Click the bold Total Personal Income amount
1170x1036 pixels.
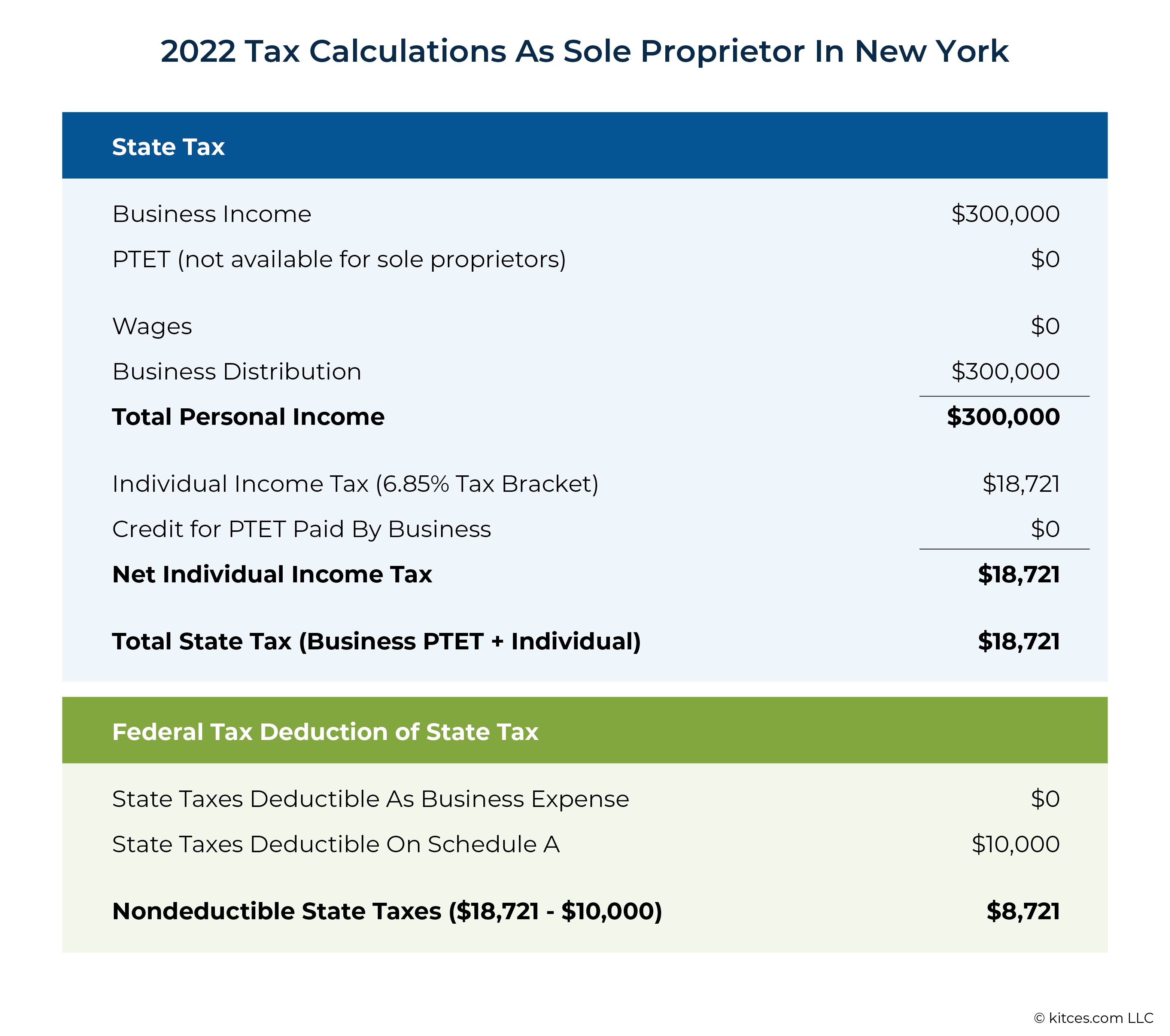tap(1003, 417)
